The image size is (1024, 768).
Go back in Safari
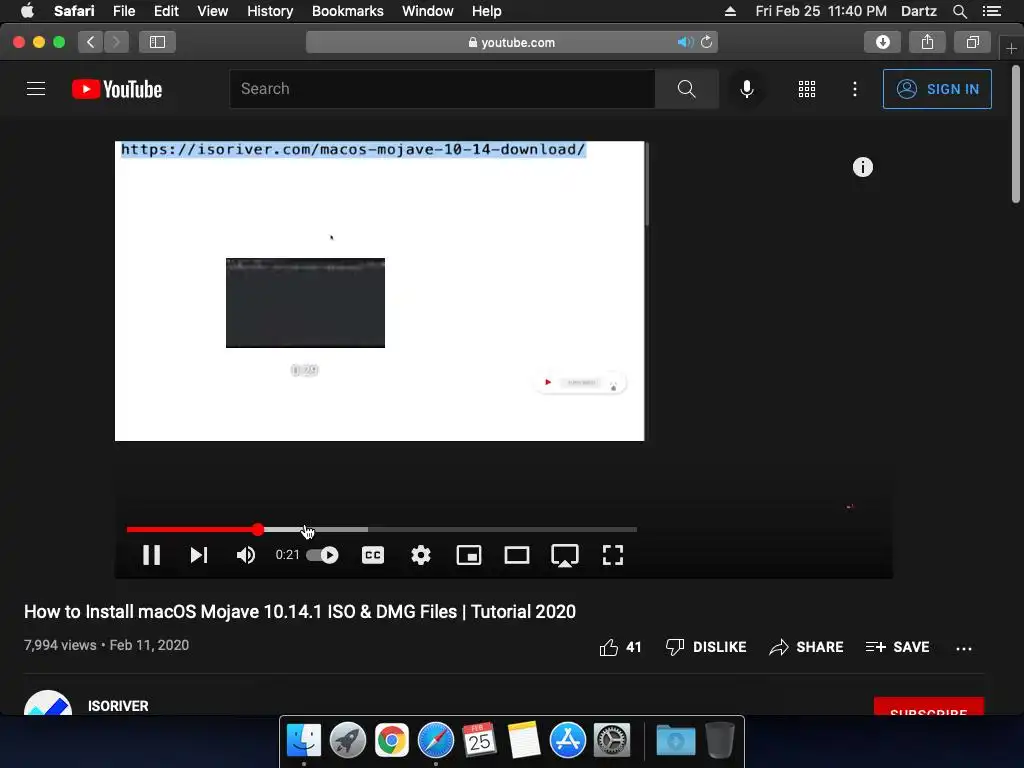(x=91, y=42)
